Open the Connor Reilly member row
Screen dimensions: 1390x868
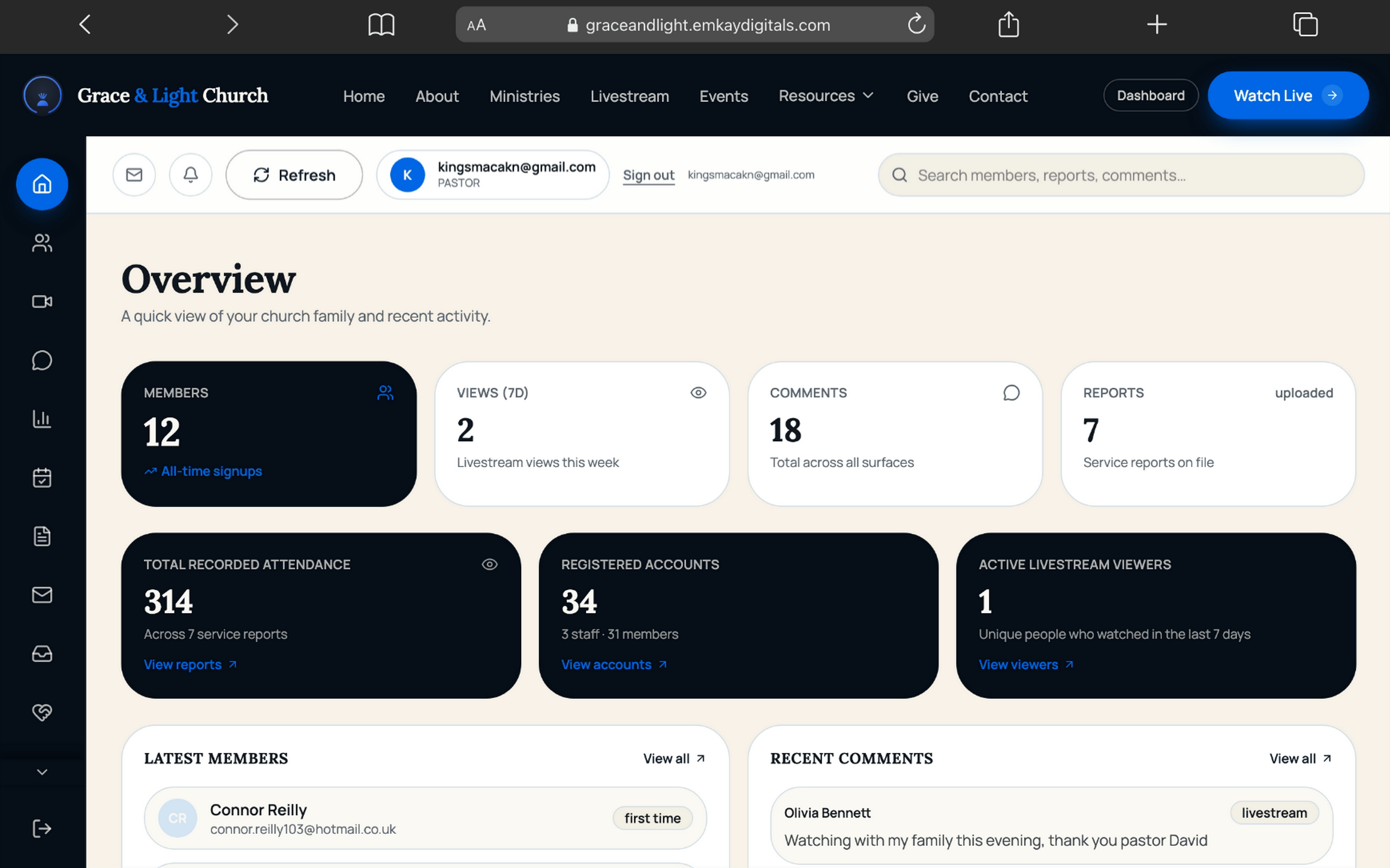coord(425,818)
